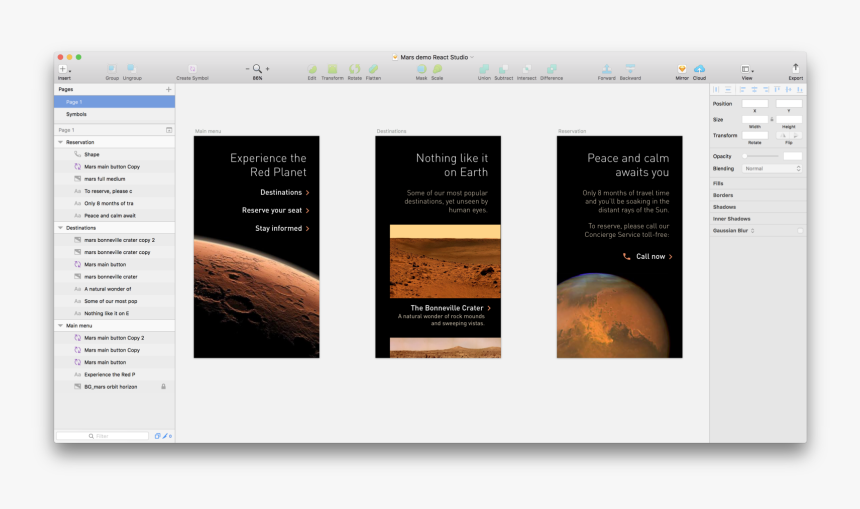Apply the Intersect boolean operation
The width and height of the screenshot is (860, 509).
(527, 69)
